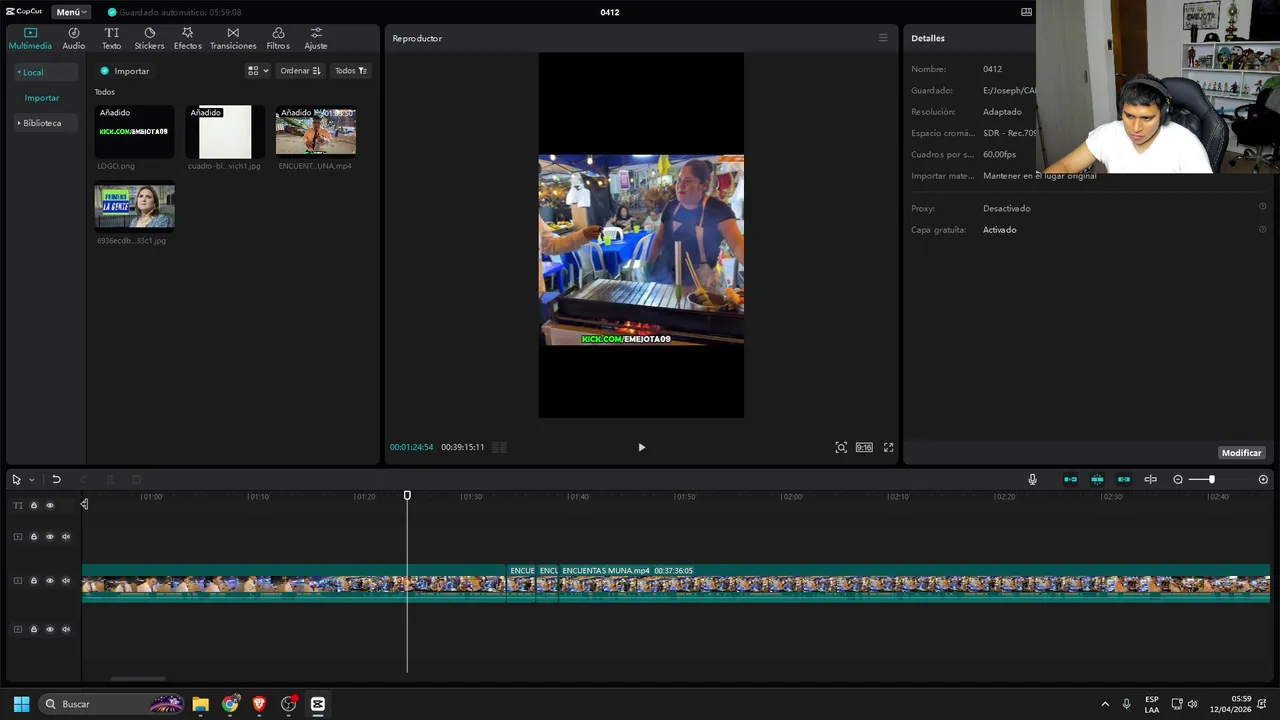Switch to the Audio tab
The width and height of the screenshot is (1280, 720).
74,39
